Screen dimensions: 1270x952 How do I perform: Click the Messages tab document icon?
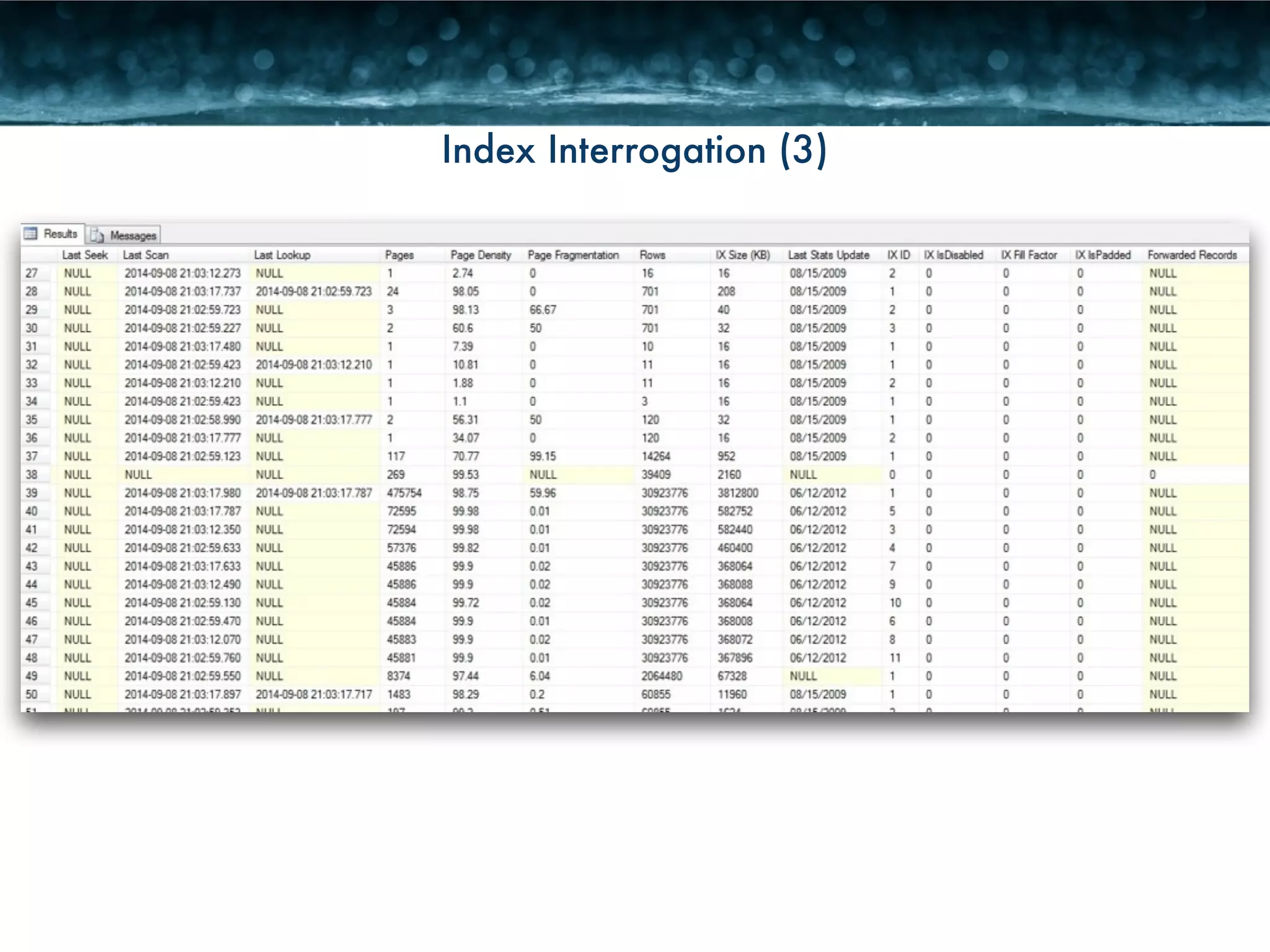(97, 235)
